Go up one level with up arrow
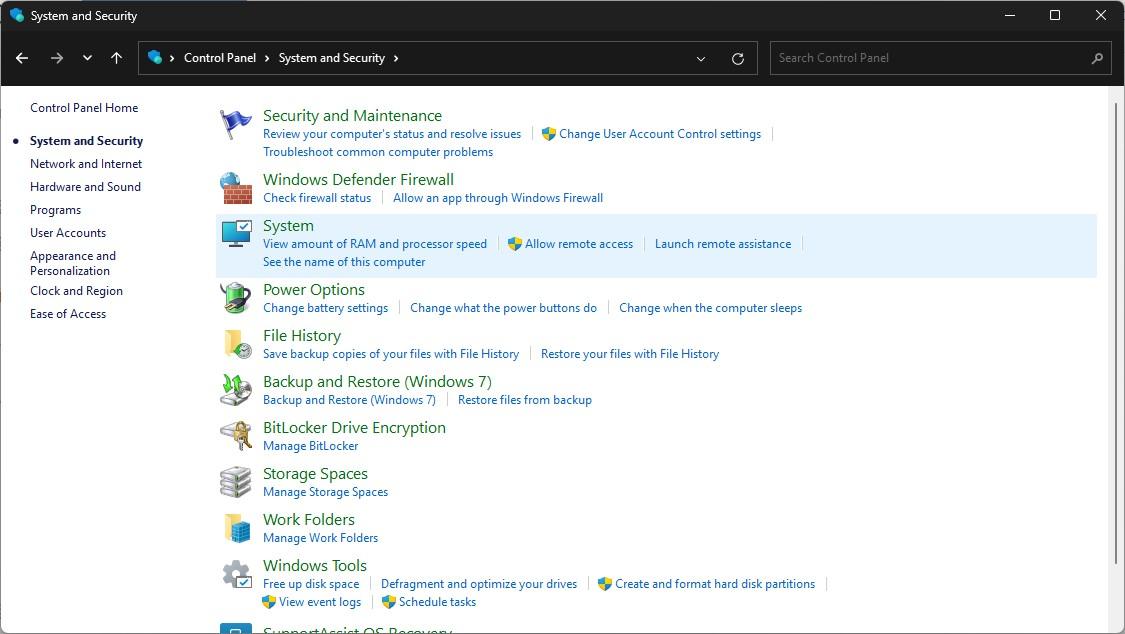The height and width of the screenshot is (634, 1125). pos(116,58)
